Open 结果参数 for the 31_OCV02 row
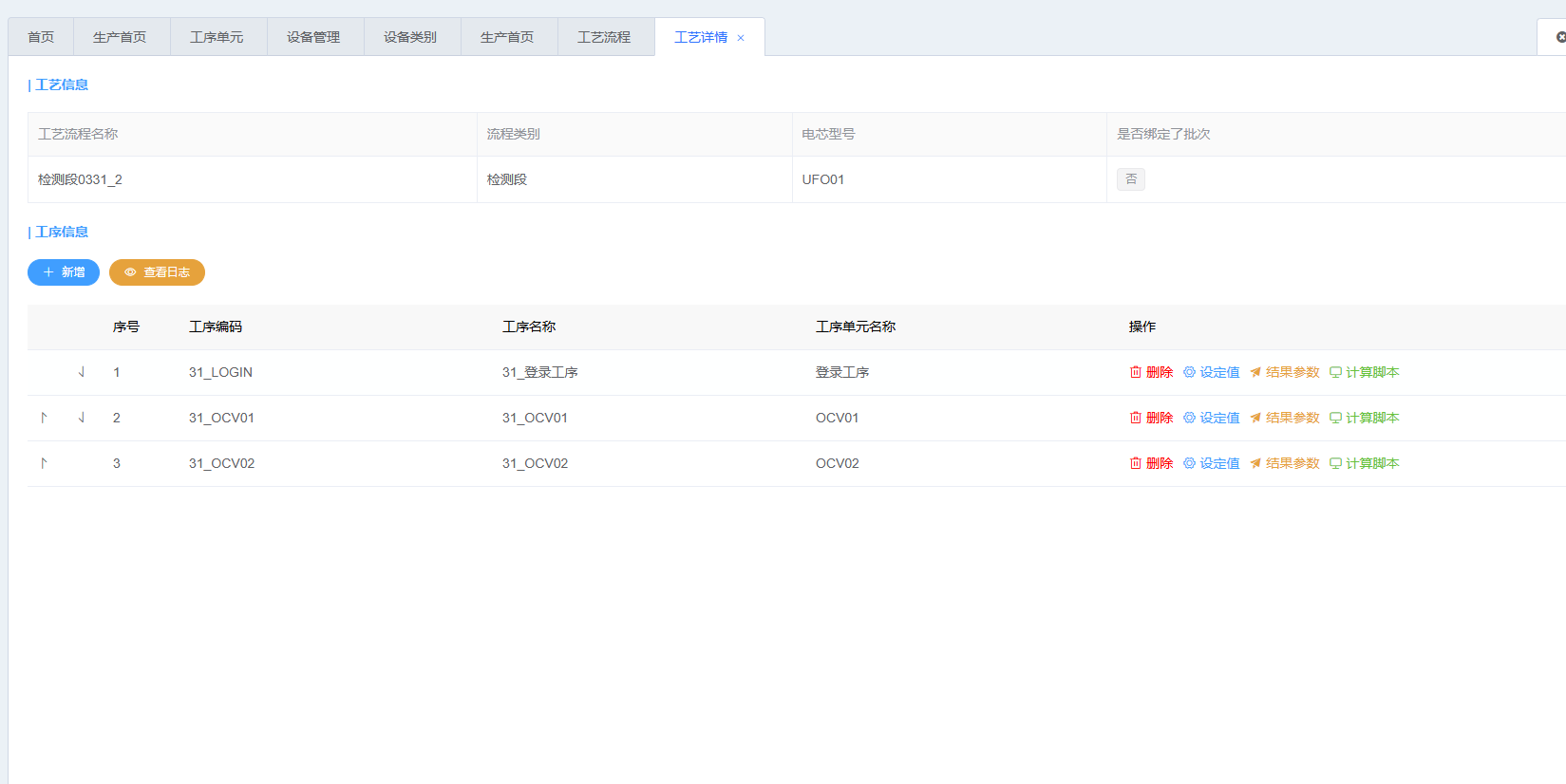The width and height of the screenshot is (1566, 784). point(1285,463)
